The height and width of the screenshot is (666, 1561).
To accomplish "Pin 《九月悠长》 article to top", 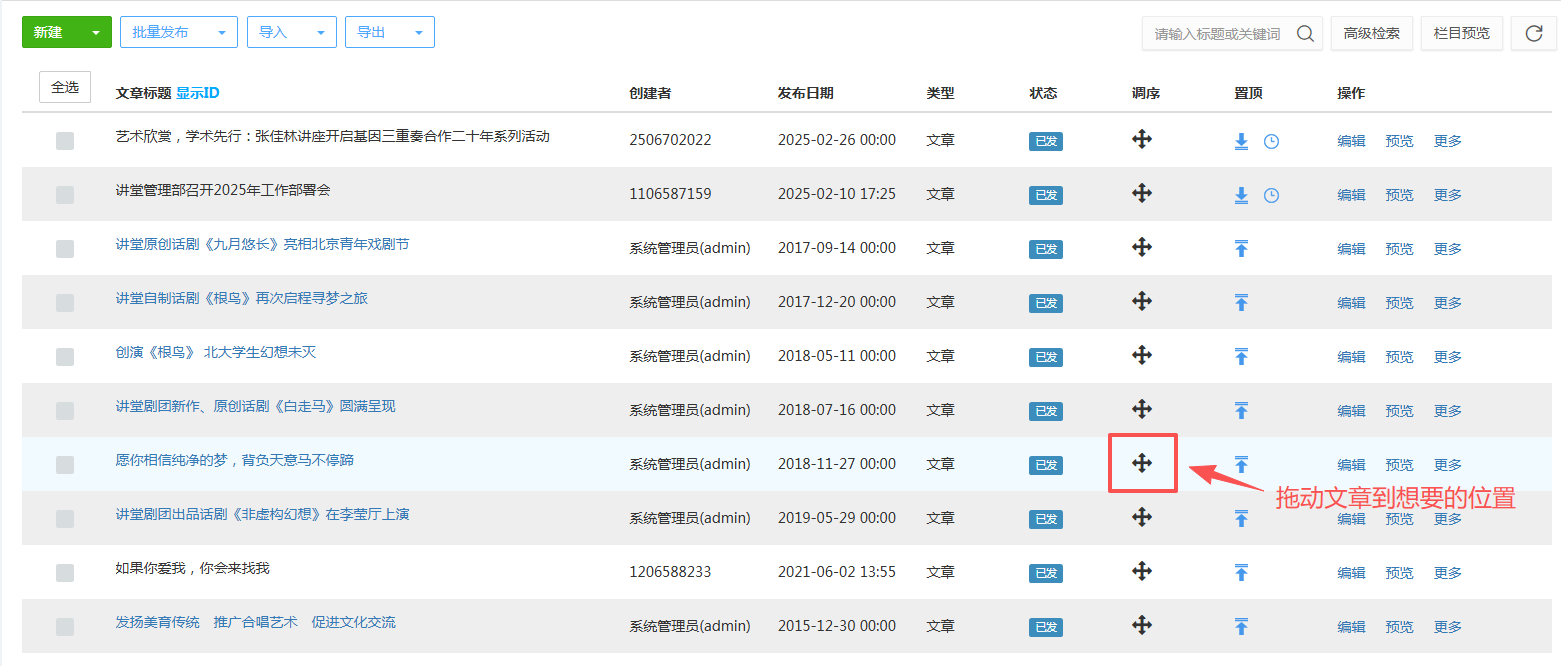I will point(1241,248).
